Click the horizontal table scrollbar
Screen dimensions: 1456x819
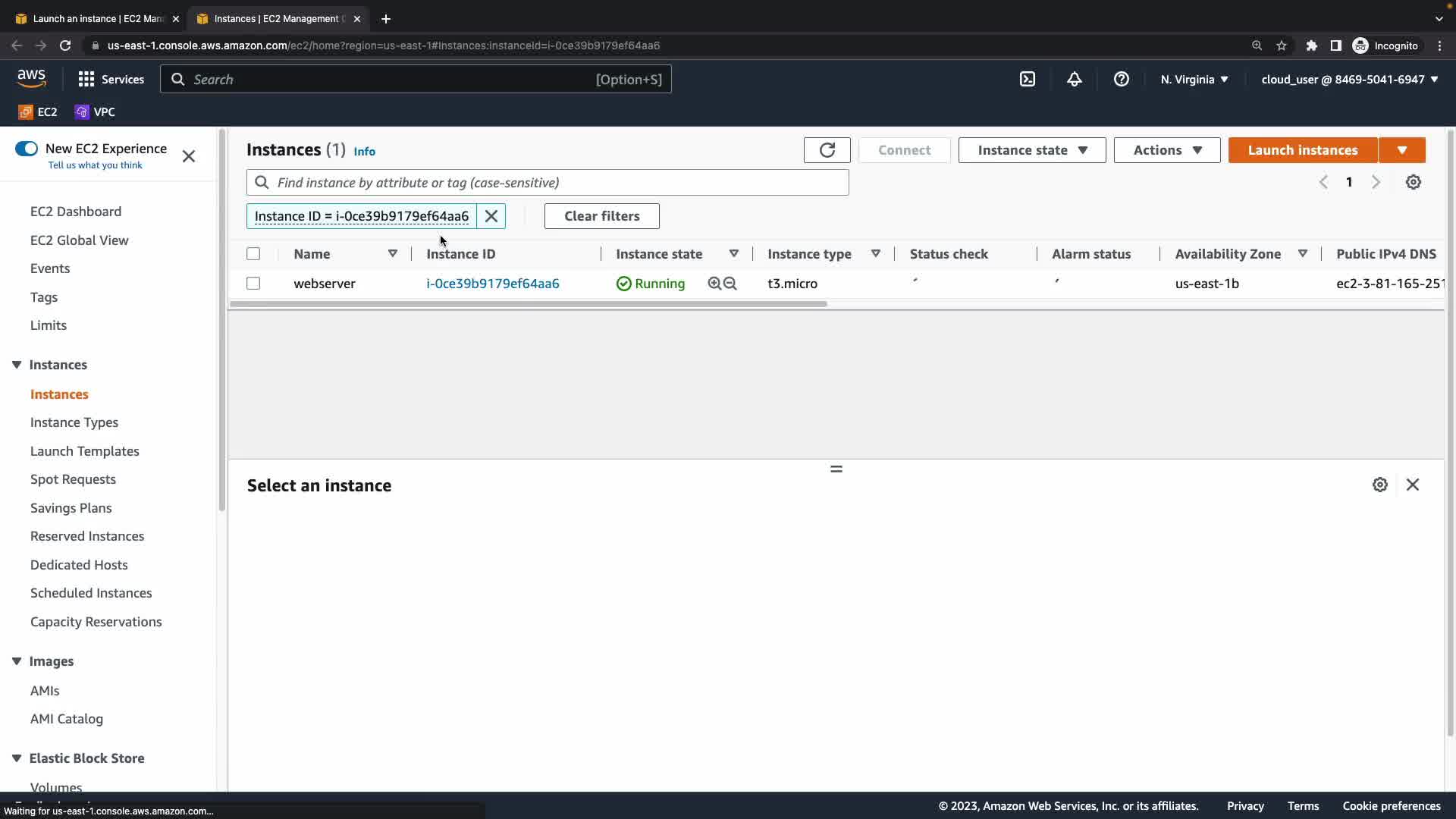pos(528,304)
